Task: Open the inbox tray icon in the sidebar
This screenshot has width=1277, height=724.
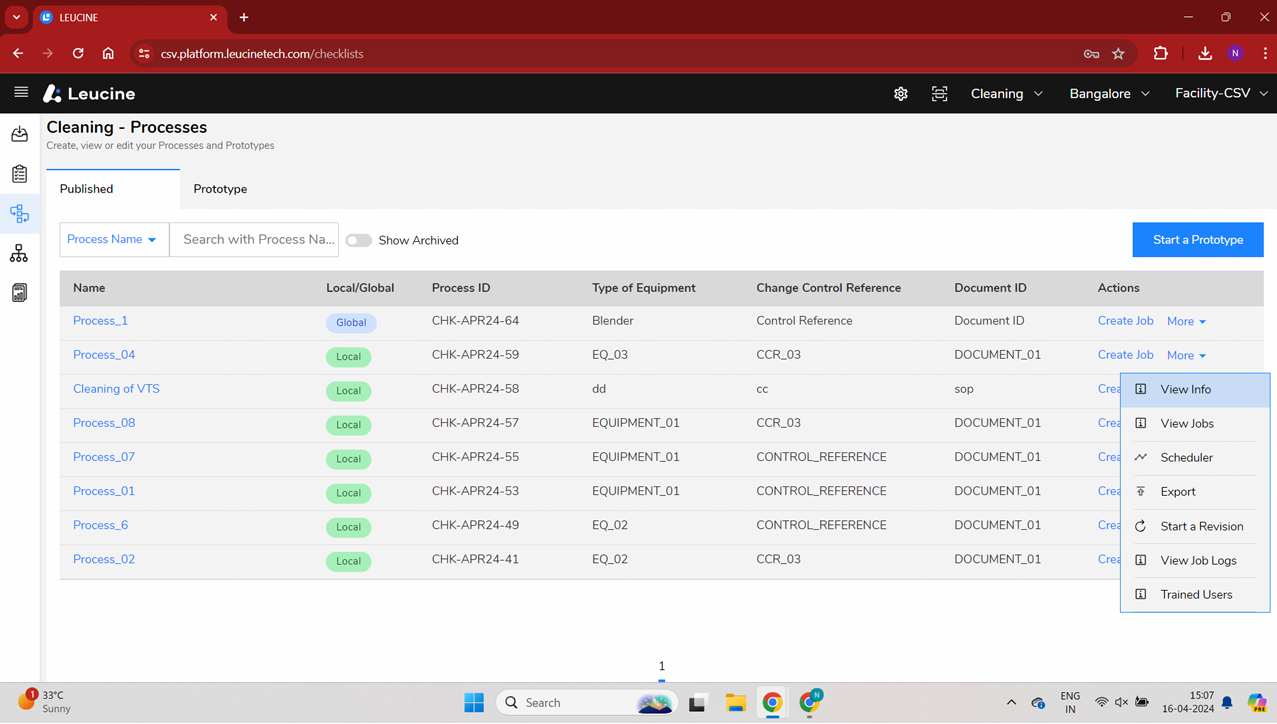Action: click(x=19, y=133)
